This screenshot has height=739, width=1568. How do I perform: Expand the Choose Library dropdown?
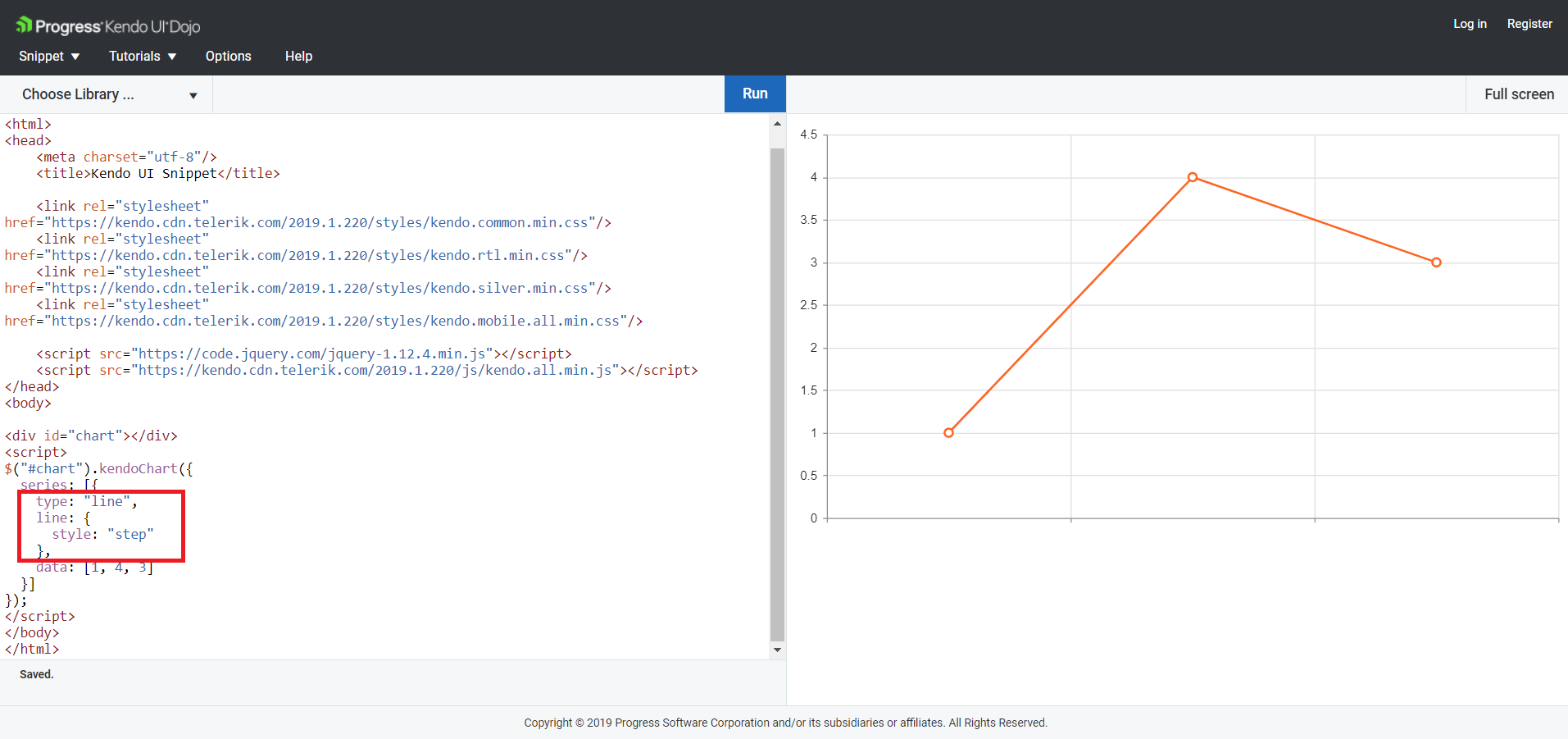109,94
